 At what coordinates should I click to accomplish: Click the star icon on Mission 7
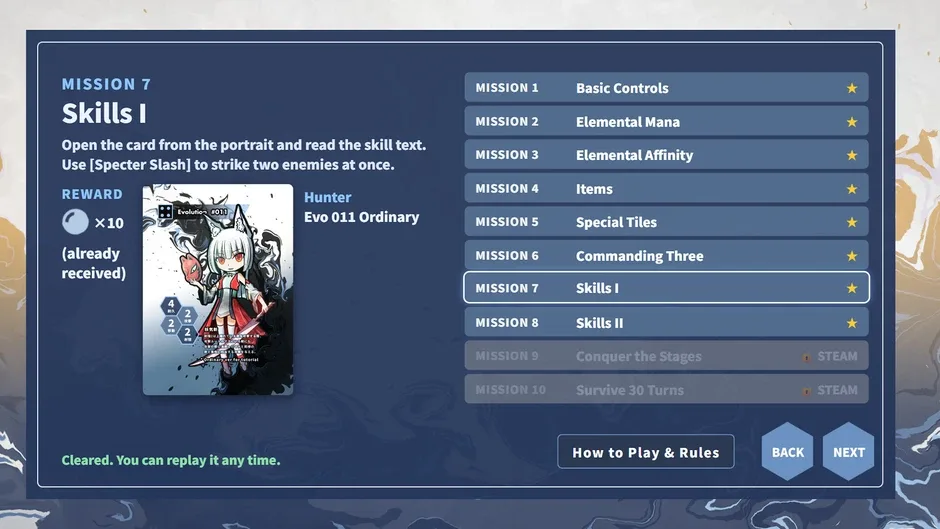tap(851, 288)
